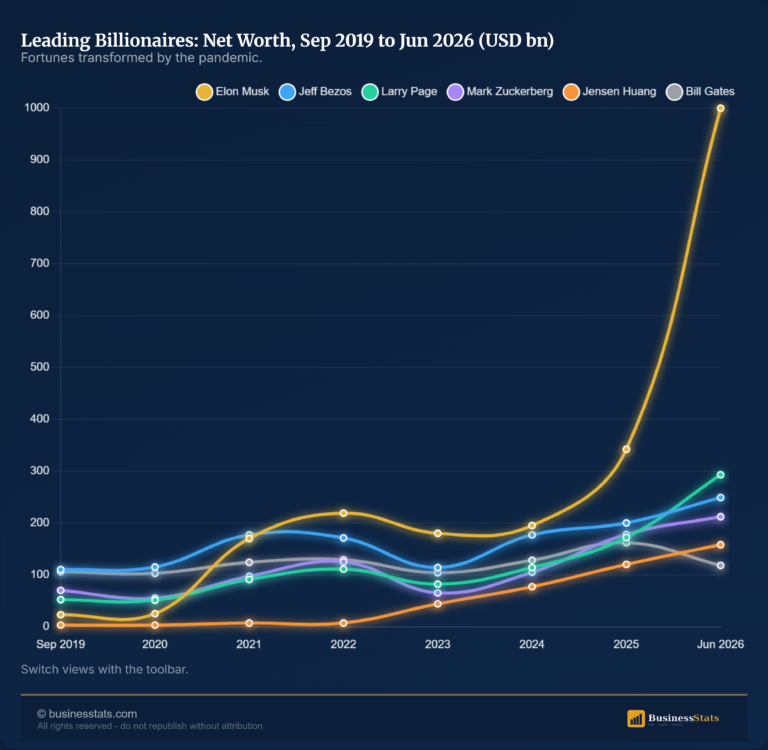The width and height of the screenshot is (768, 750).
Task: Select Jensen Huang's 2024 data point
Action: pos(532,586)
